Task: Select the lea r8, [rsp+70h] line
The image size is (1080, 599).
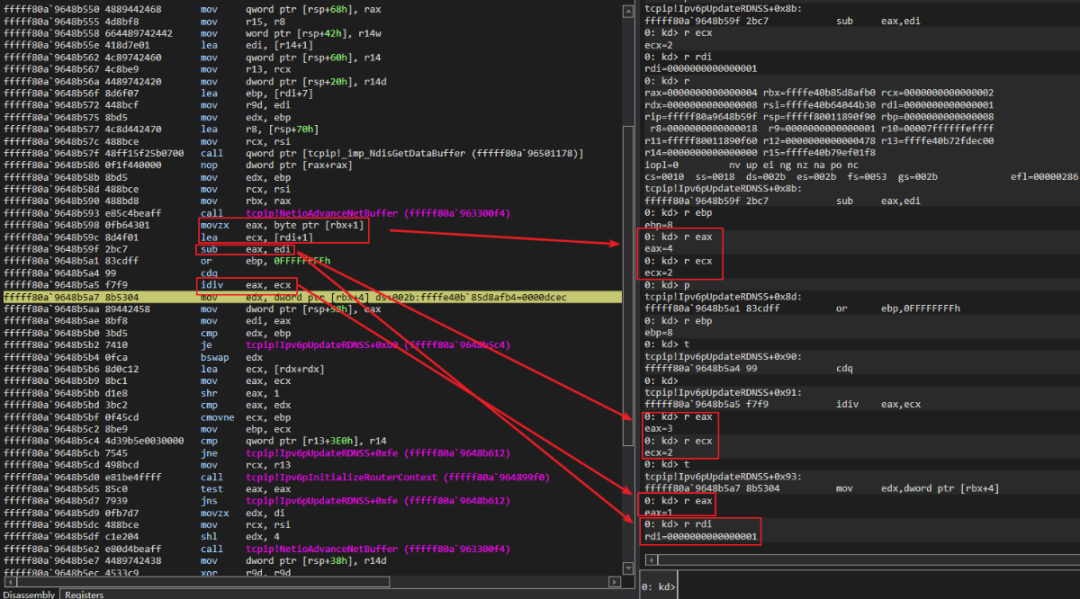Action: 313,129
